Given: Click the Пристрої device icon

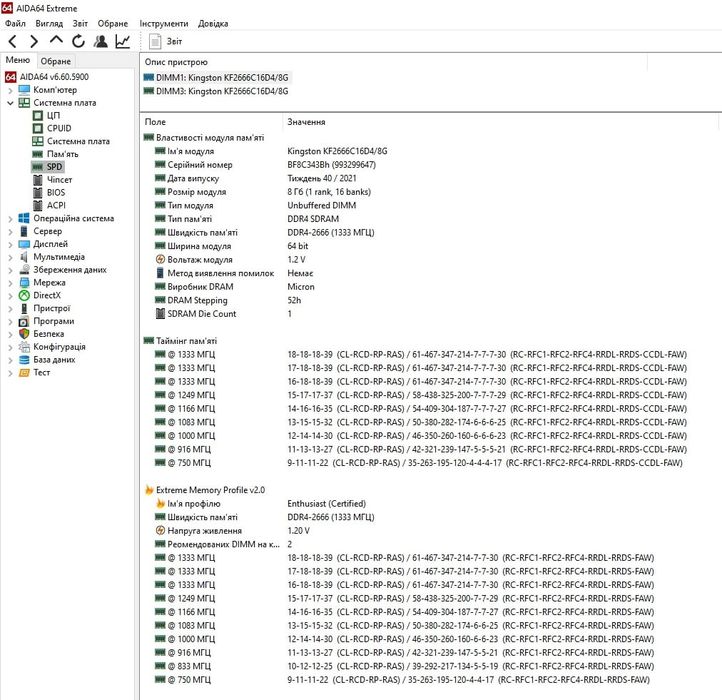Looking at the screenshot, I should [24, 309].
